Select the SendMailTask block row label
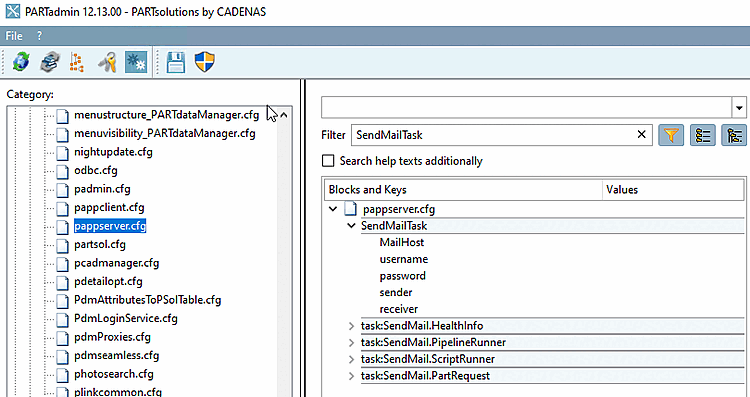This screenshot has height=397, width=750. click(394, 226)
